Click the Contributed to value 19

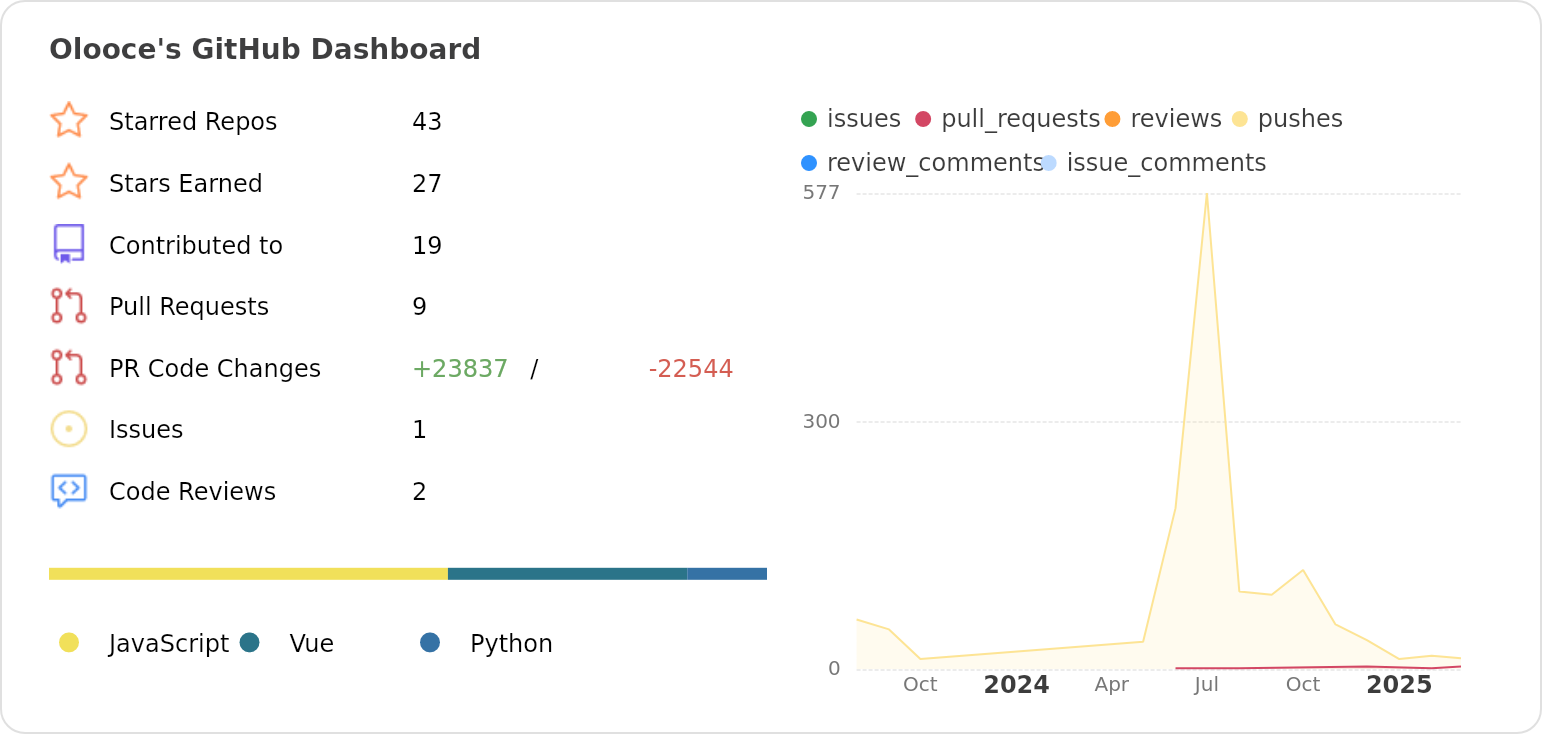(x=427, y=246)
